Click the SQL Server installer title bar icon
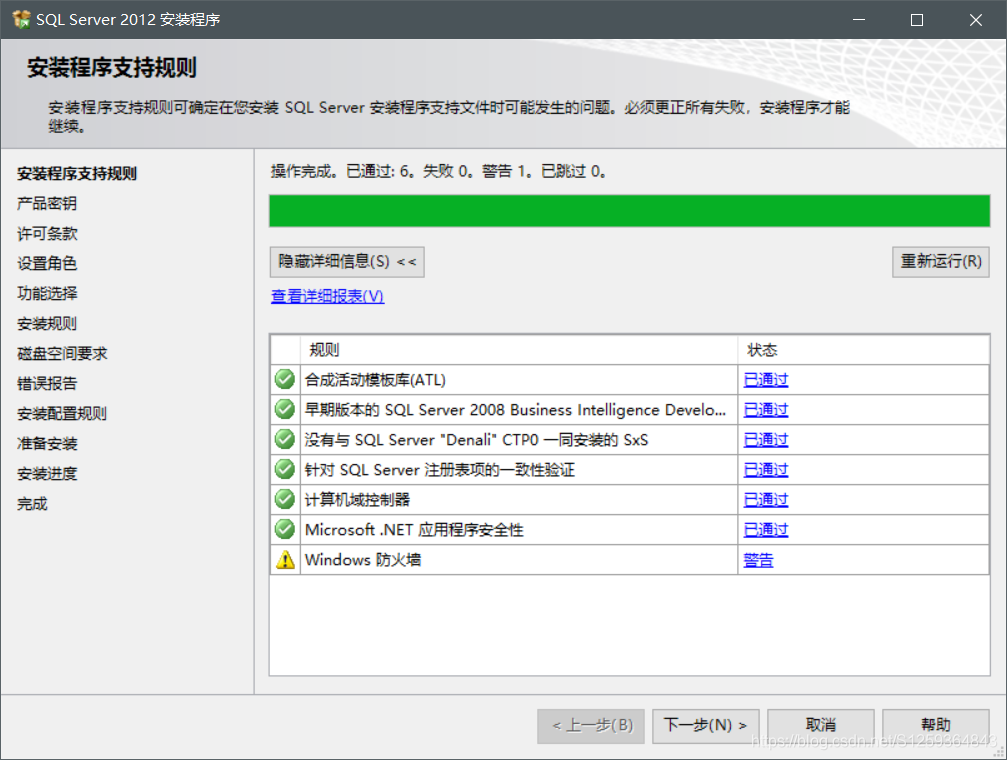 [21, 19]
